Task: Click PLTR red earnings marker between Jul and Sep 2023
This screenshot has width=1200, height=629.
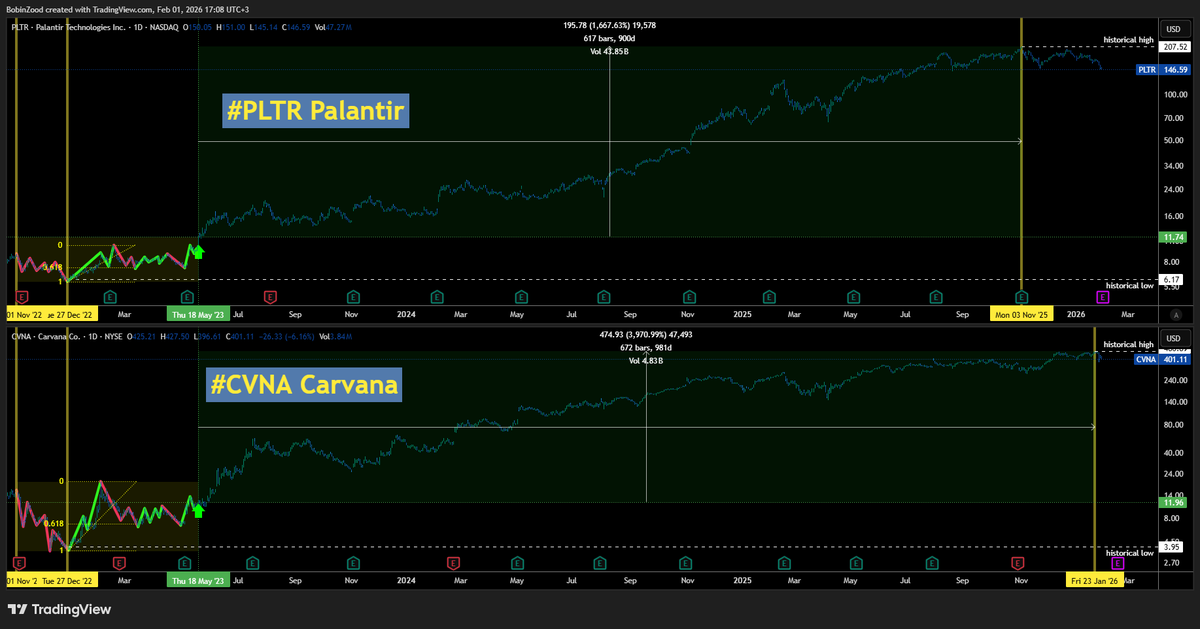Action: click(270, 297)
